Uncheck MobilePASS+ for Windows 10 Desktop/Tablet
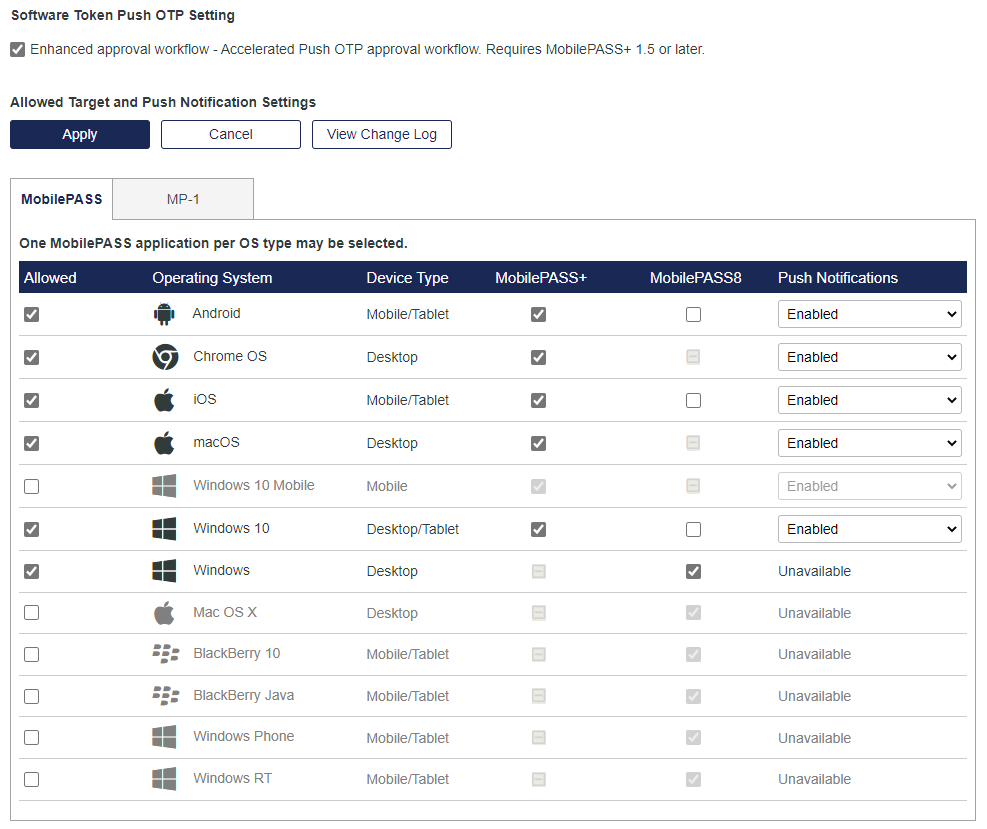 538,529
